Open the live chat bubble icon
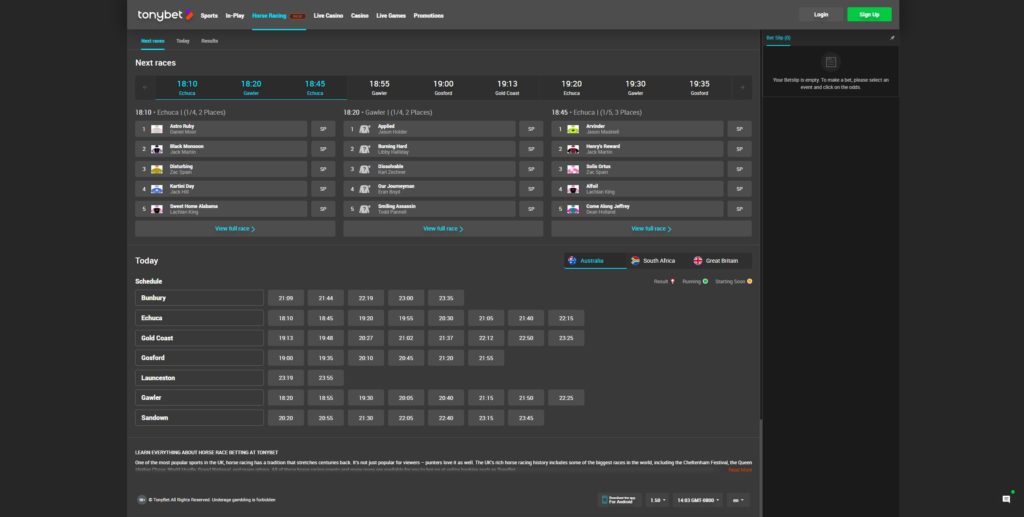Image resolution: width=1024 pixels, height=517 pixels. tap(1006, 499)
